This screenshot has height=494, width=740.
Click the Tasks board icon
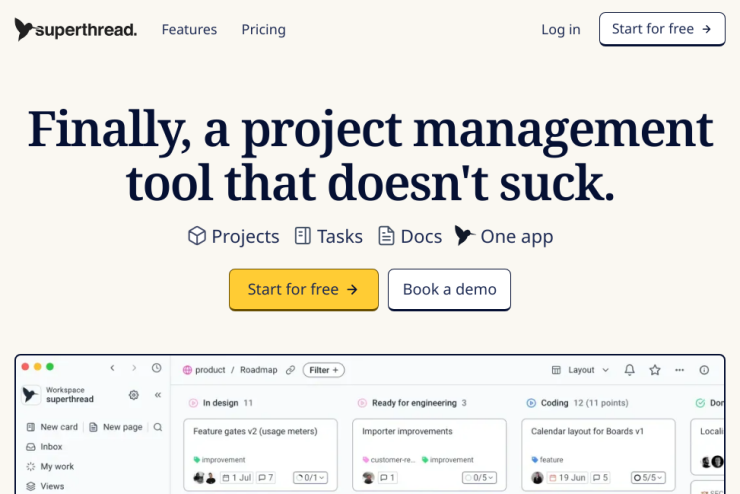point(303,235)
